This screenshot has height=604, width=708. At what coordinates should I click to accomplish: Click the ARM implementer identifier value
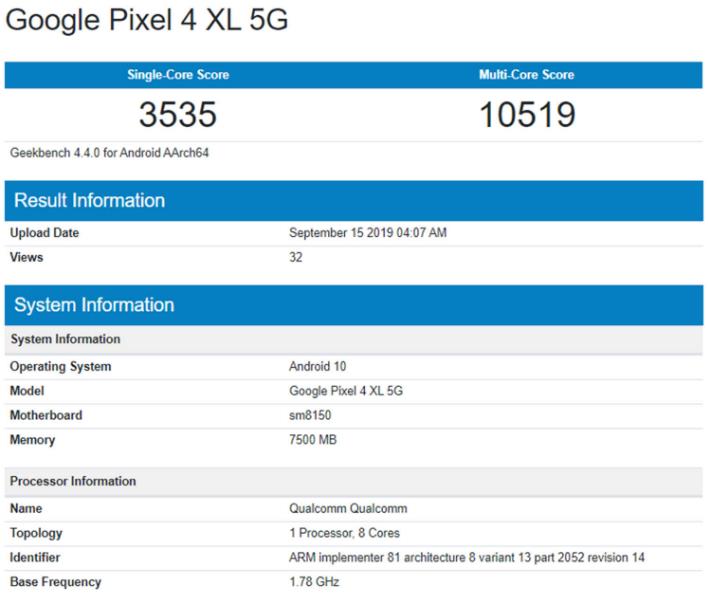[474, 557]
